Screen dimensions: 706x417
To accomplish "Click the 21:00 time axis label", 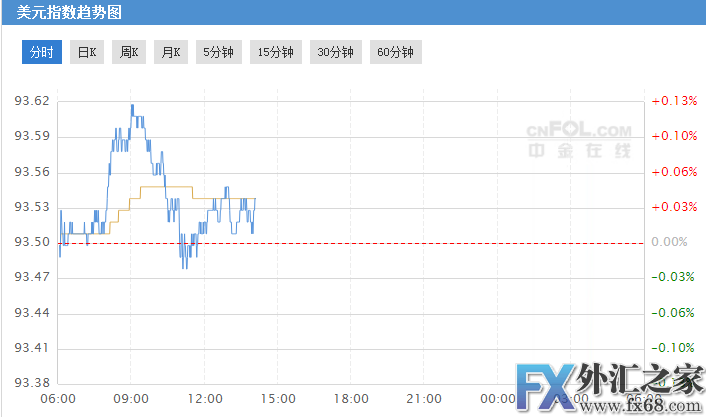I will pos(423,399).
